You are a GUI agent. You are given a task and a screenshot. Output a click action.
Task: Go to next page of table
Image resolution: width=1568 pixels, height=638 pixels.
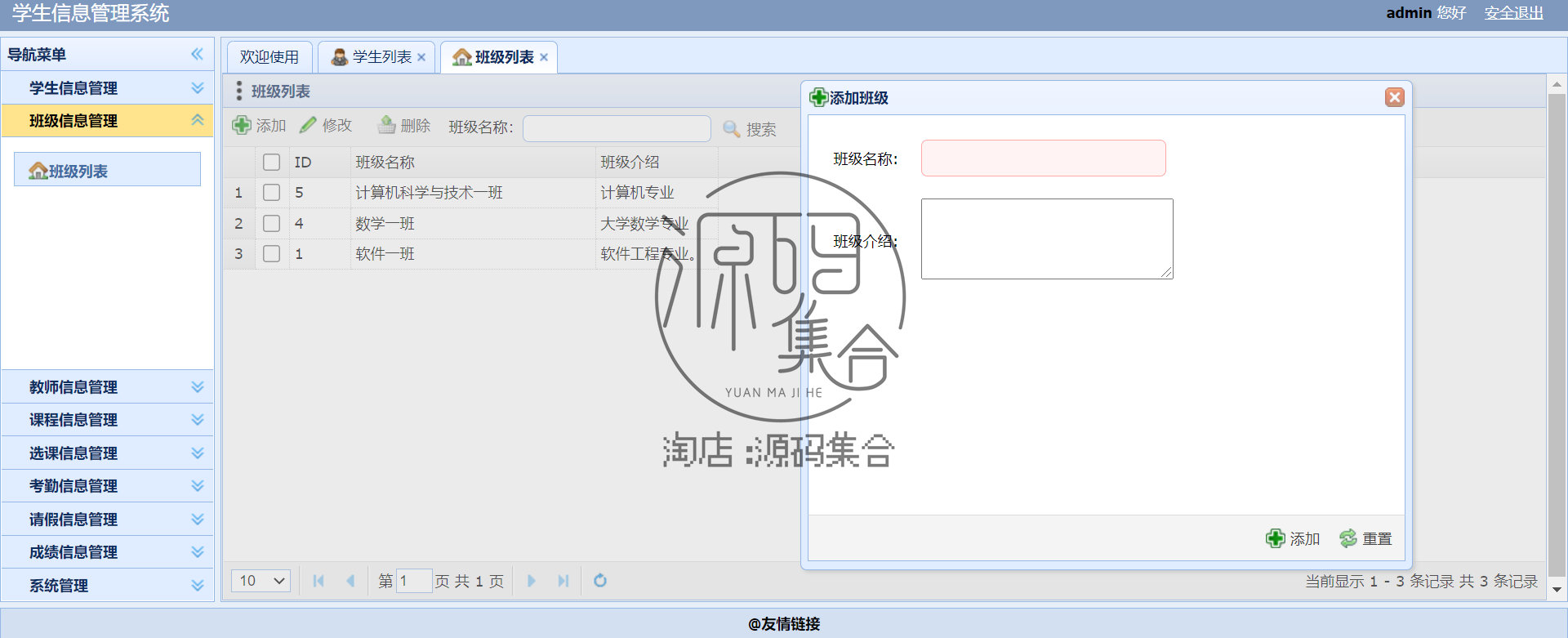pyautogui.click(x=532, y=581)
